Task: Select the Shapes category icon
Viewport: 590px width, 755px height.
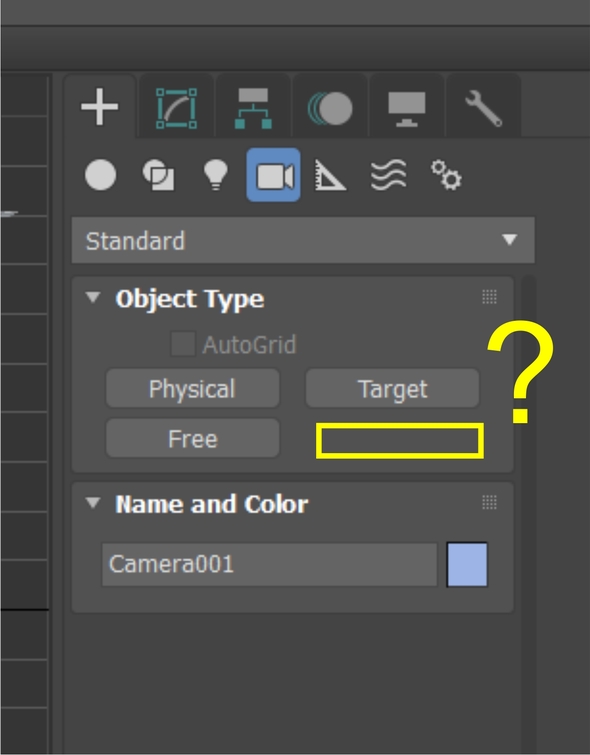Action: pos(158,175)
